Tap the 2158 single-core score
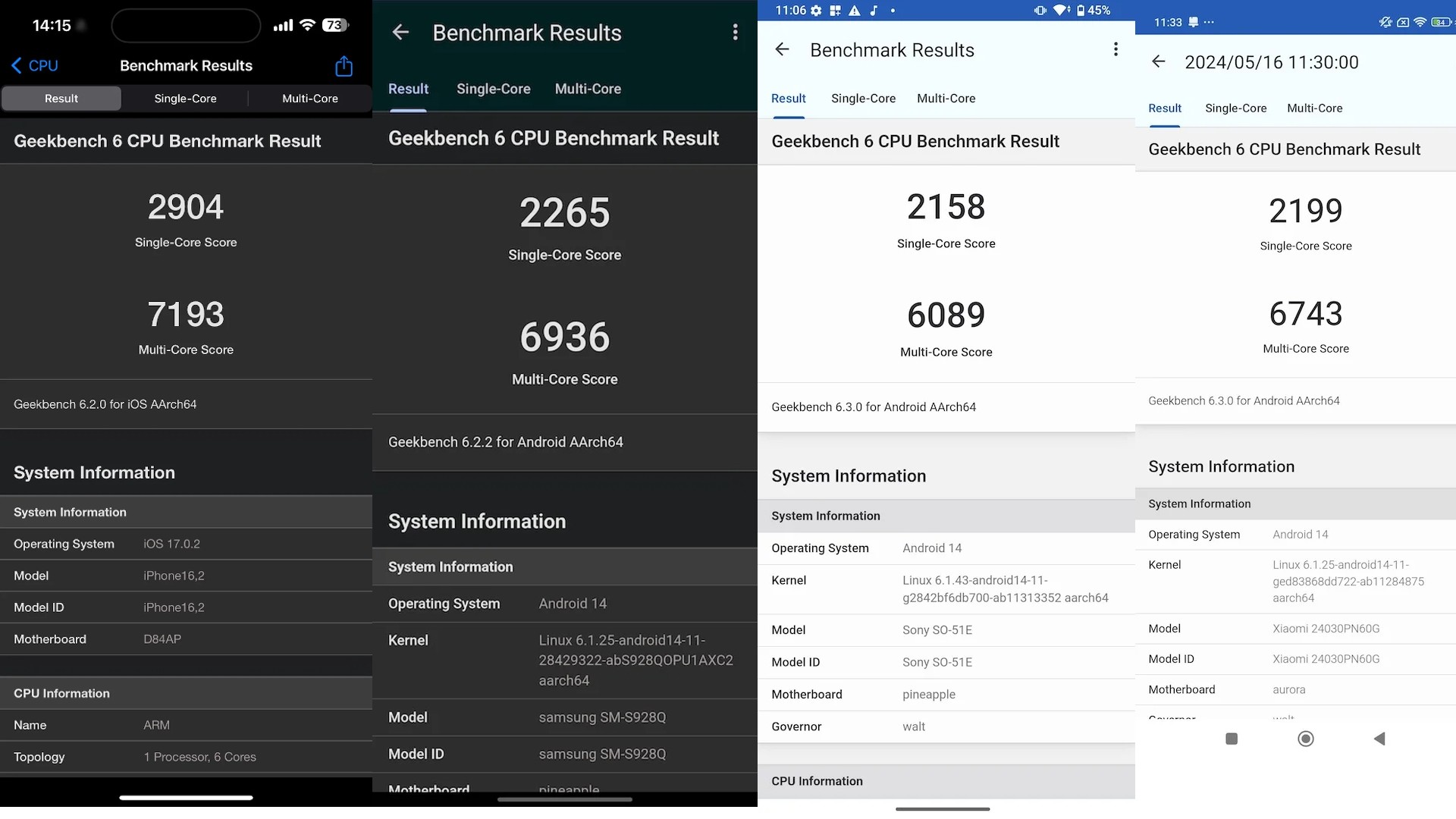This screenshot has width=1456, height=819. coord(946,207)
